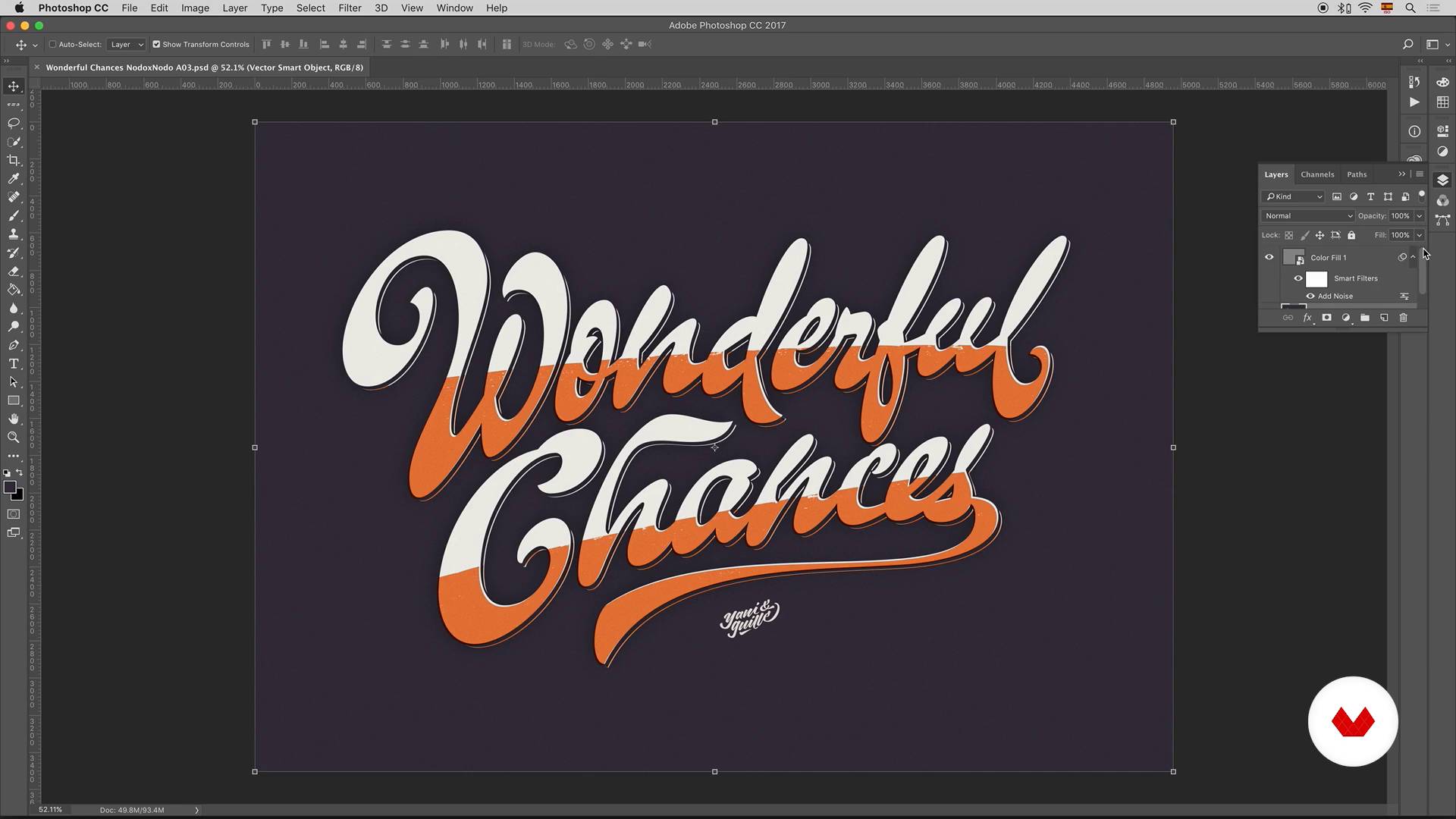Add a layer mask
Screen dimensions: 1456x819
tap(1326, 318)
